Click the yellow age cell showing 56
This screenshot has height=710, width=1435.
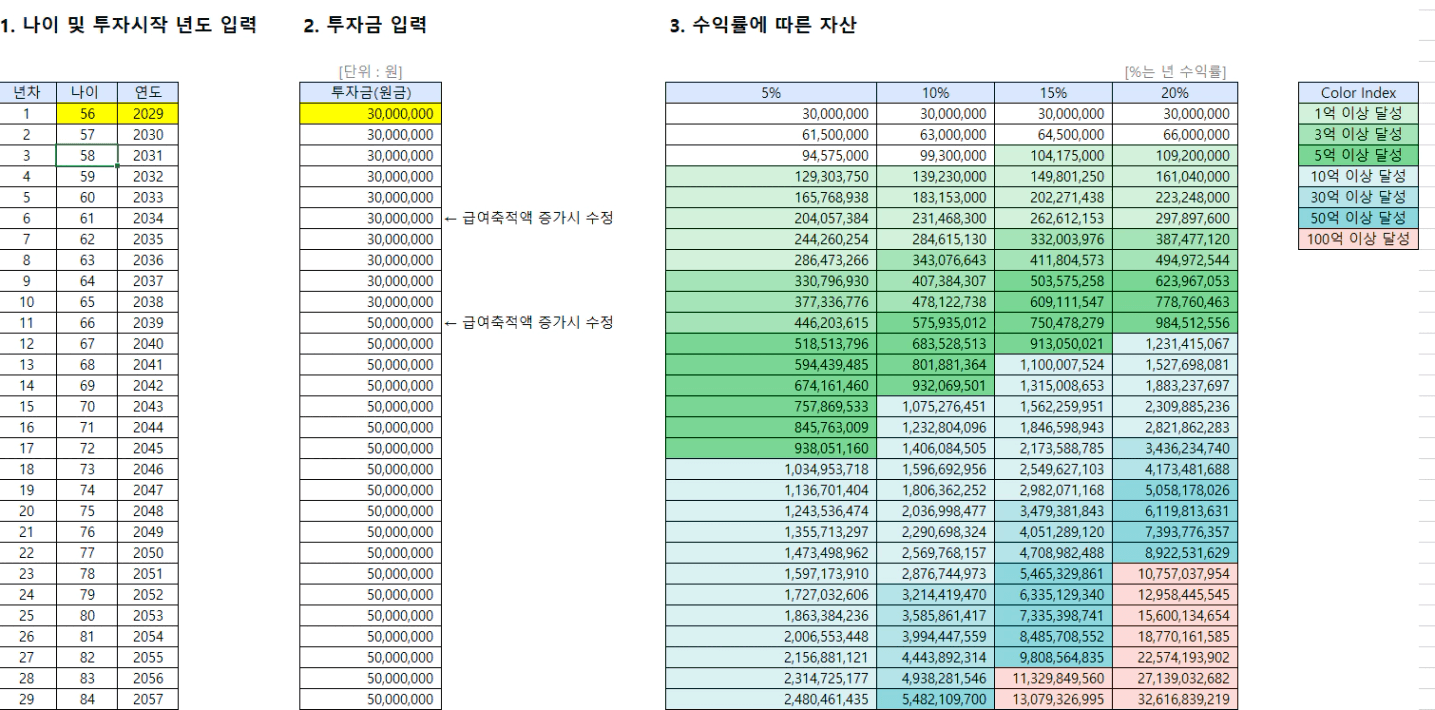tap(86, 114)
